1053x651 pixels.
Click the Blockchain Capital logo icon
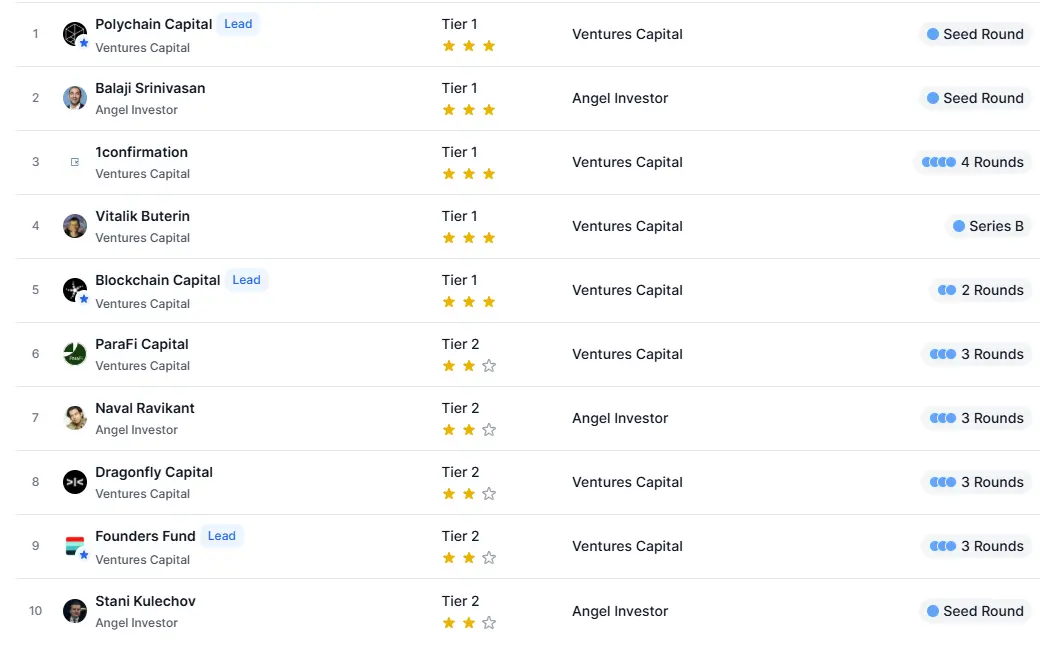[75, 290]
